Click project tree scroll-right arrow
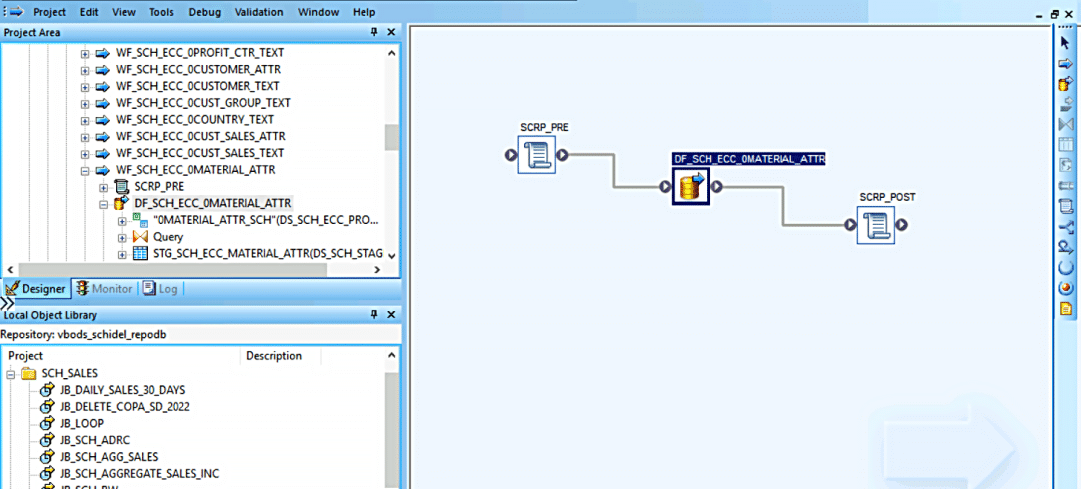This screenshot has height=489, width=1081. pos(377,270)
